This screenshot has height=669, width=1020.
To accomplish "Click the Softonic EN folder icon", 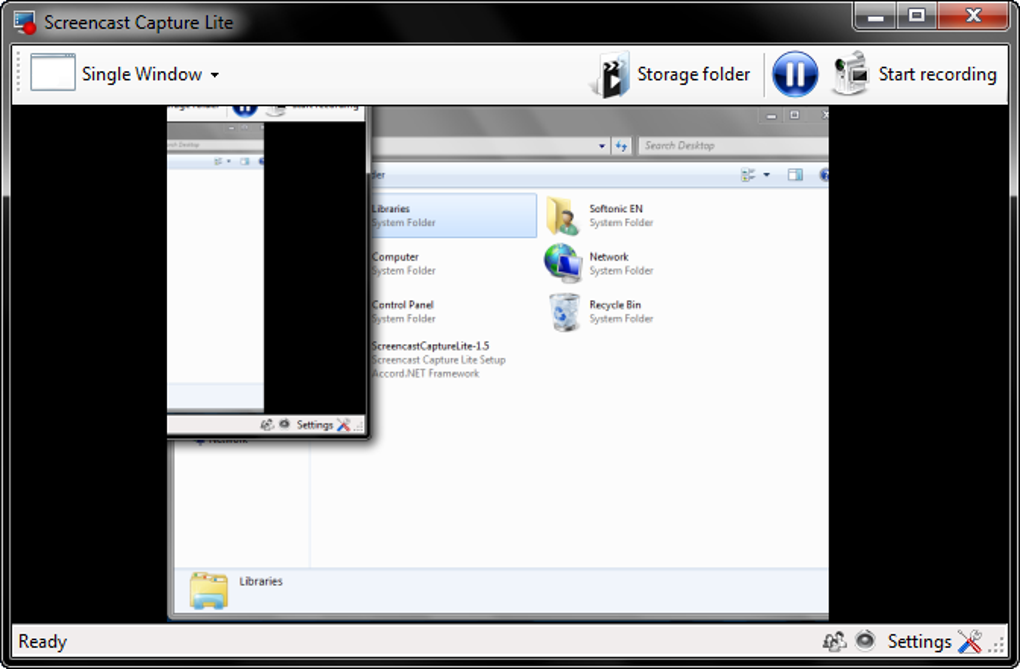I will coord(563,213).
